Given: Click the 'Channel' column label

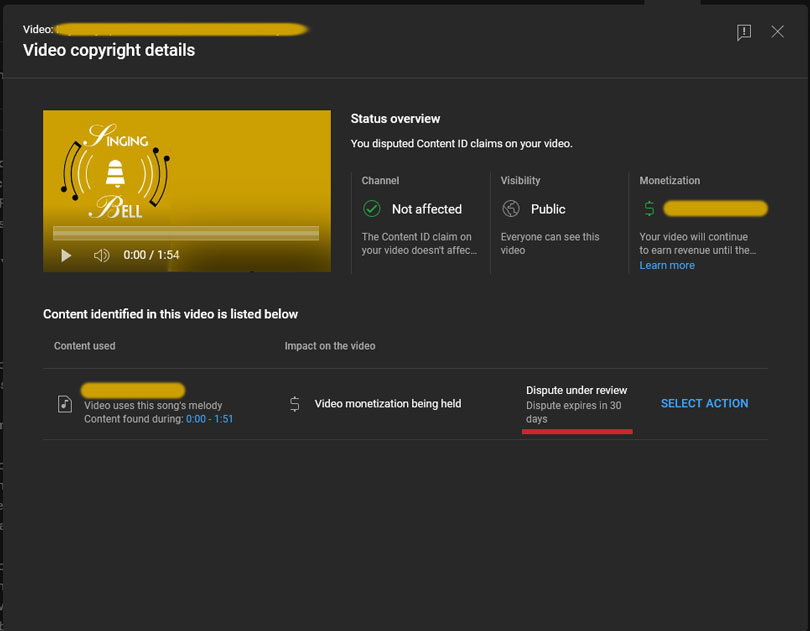Looking at the screenshot, I should point(380,180).
